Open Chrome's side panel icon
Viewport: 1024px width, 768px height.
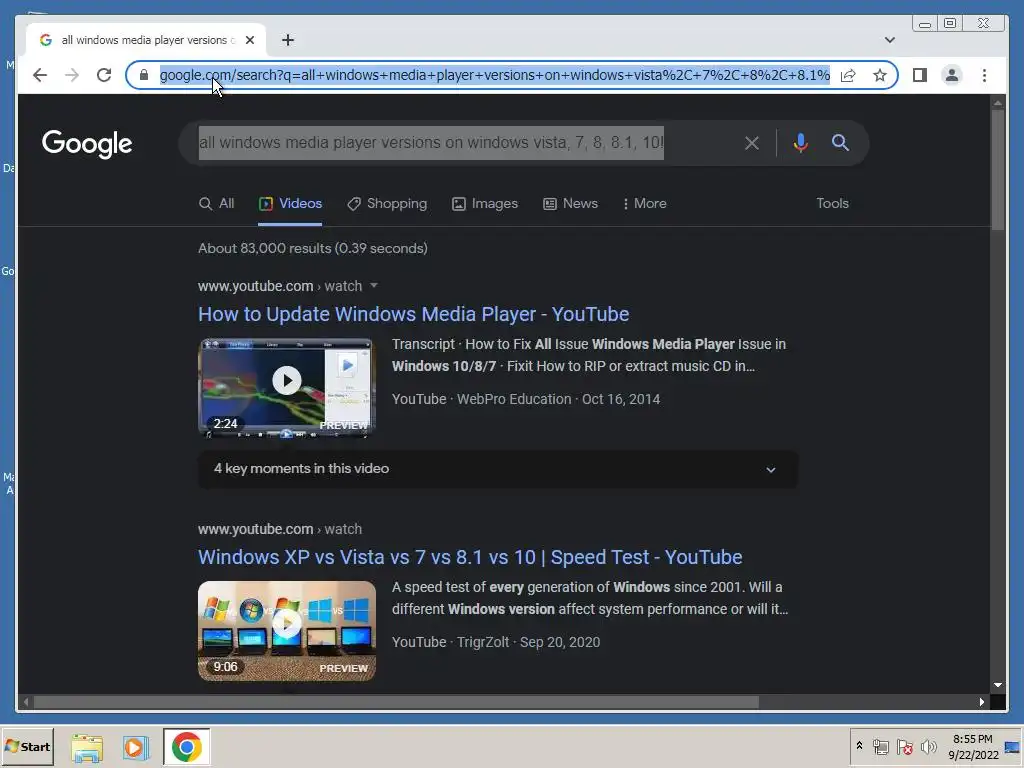[920, 75]
